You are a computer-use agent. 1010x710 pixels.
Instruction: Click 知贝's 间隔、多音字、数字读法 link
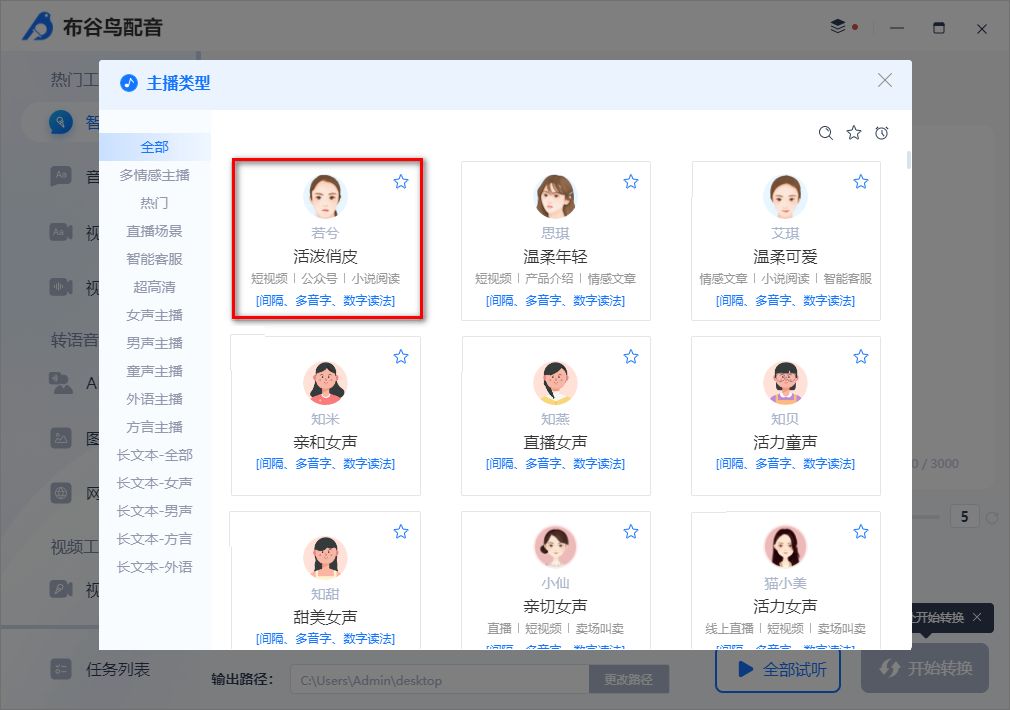tap(785, 463)
